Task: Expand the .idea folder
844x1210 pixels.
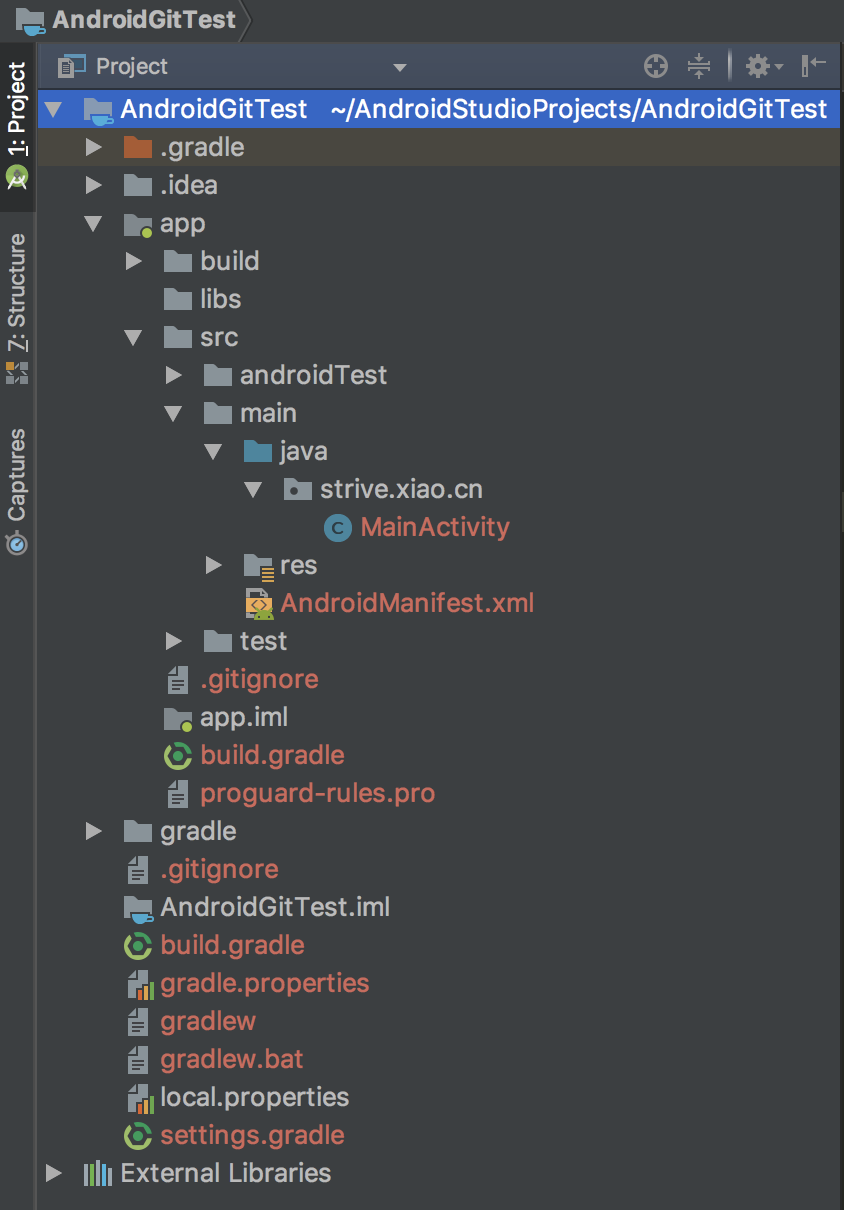Action: 93,186
